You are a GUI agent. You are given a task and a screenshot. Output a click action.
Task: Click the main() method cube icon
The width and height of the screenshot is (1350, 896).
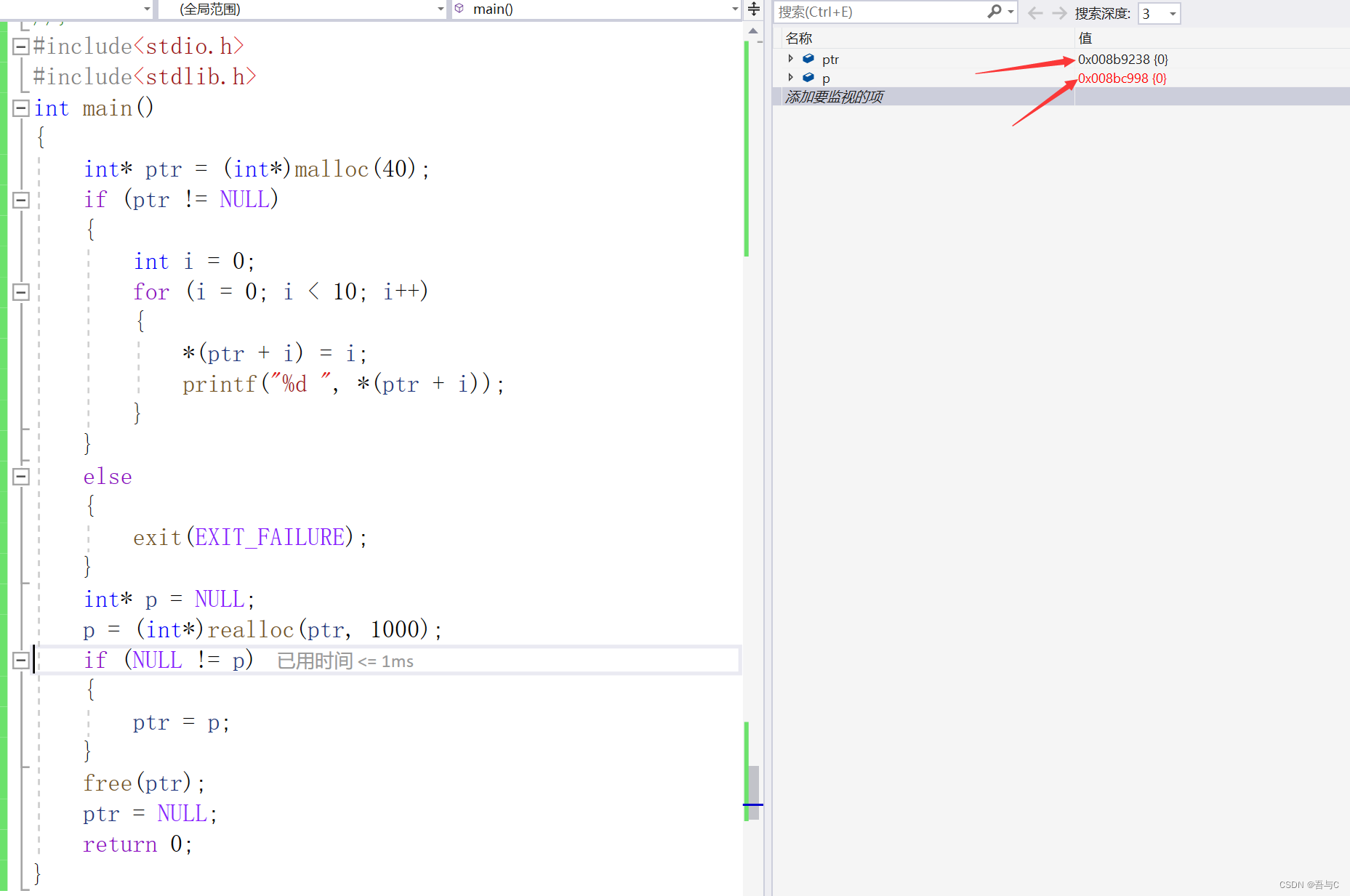pos(459,9)
